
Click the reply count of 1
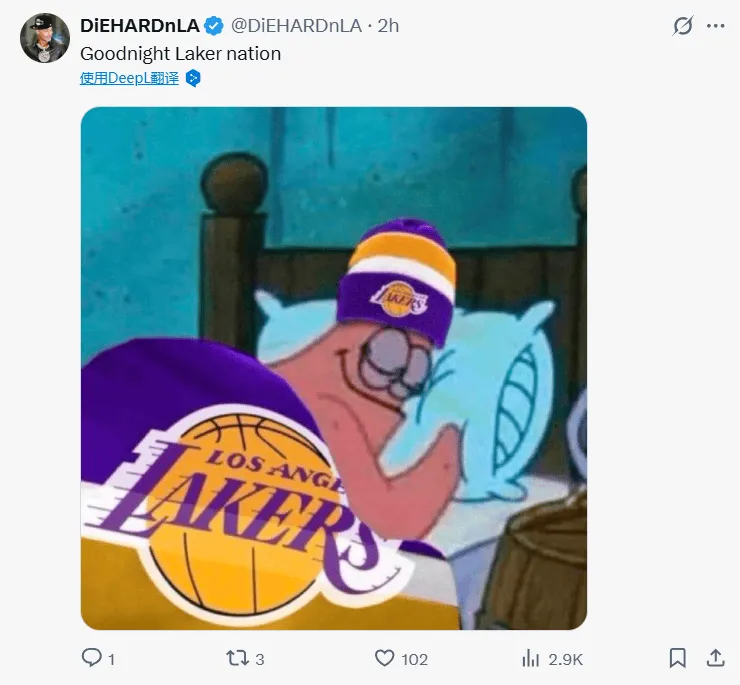click(x=111, y=659)
